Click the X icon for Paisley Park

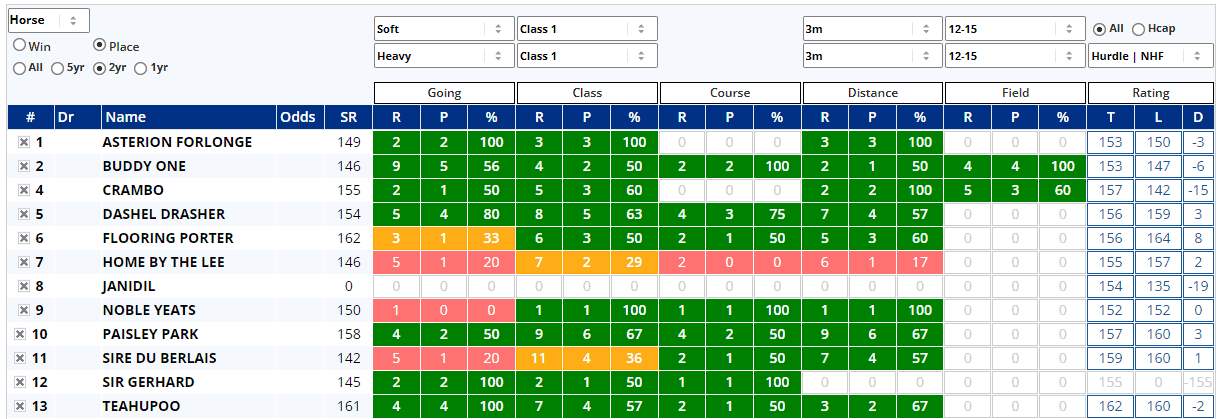pyautogui.click(x=20, y=334)
